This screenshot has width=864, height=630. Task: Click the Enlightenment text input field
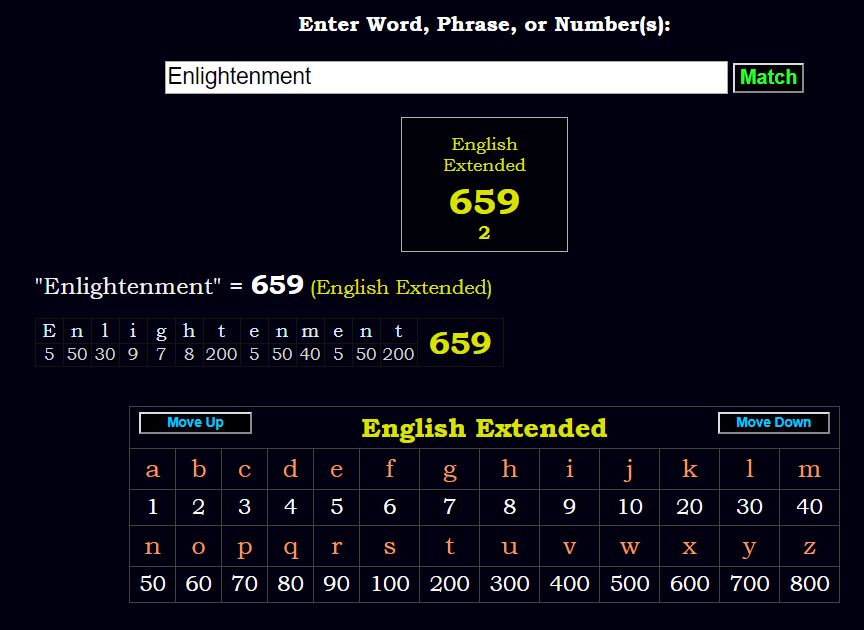pyautogui.click(x=446, y=77)
